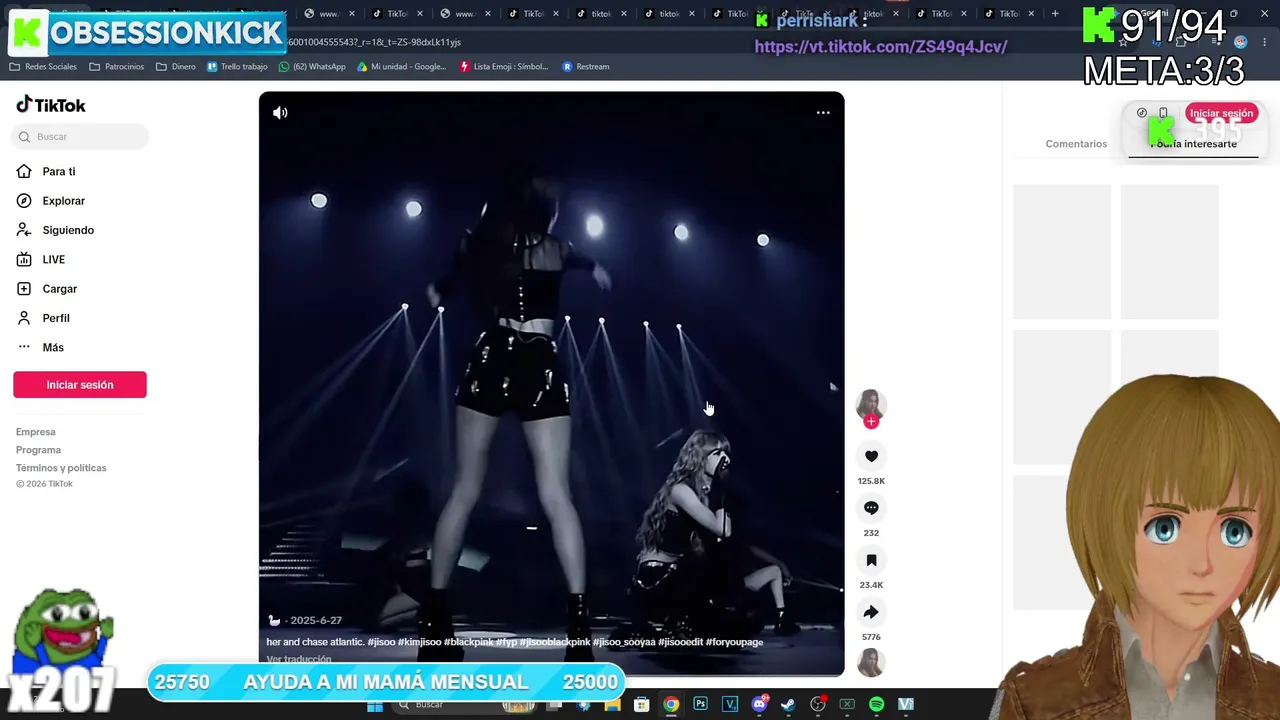Open the Cargar upload page

[x=60, y=289]
